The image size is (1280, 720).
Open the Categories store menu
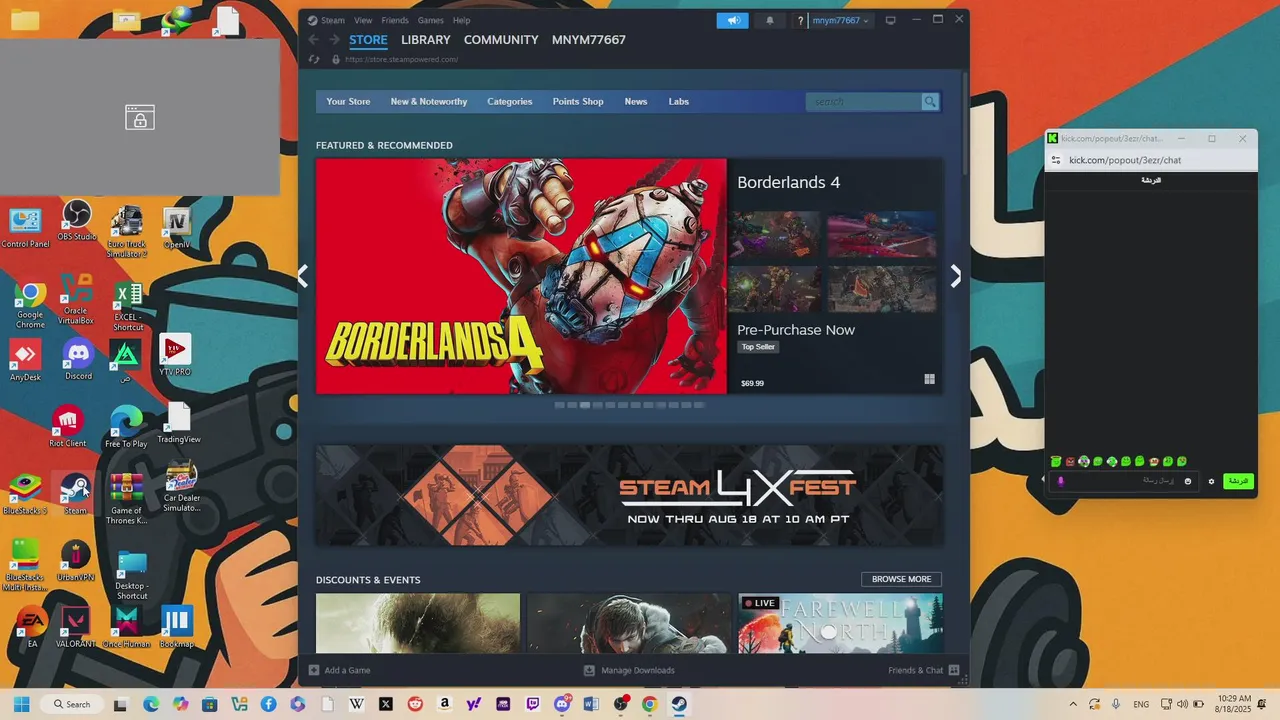click(510, 101)
